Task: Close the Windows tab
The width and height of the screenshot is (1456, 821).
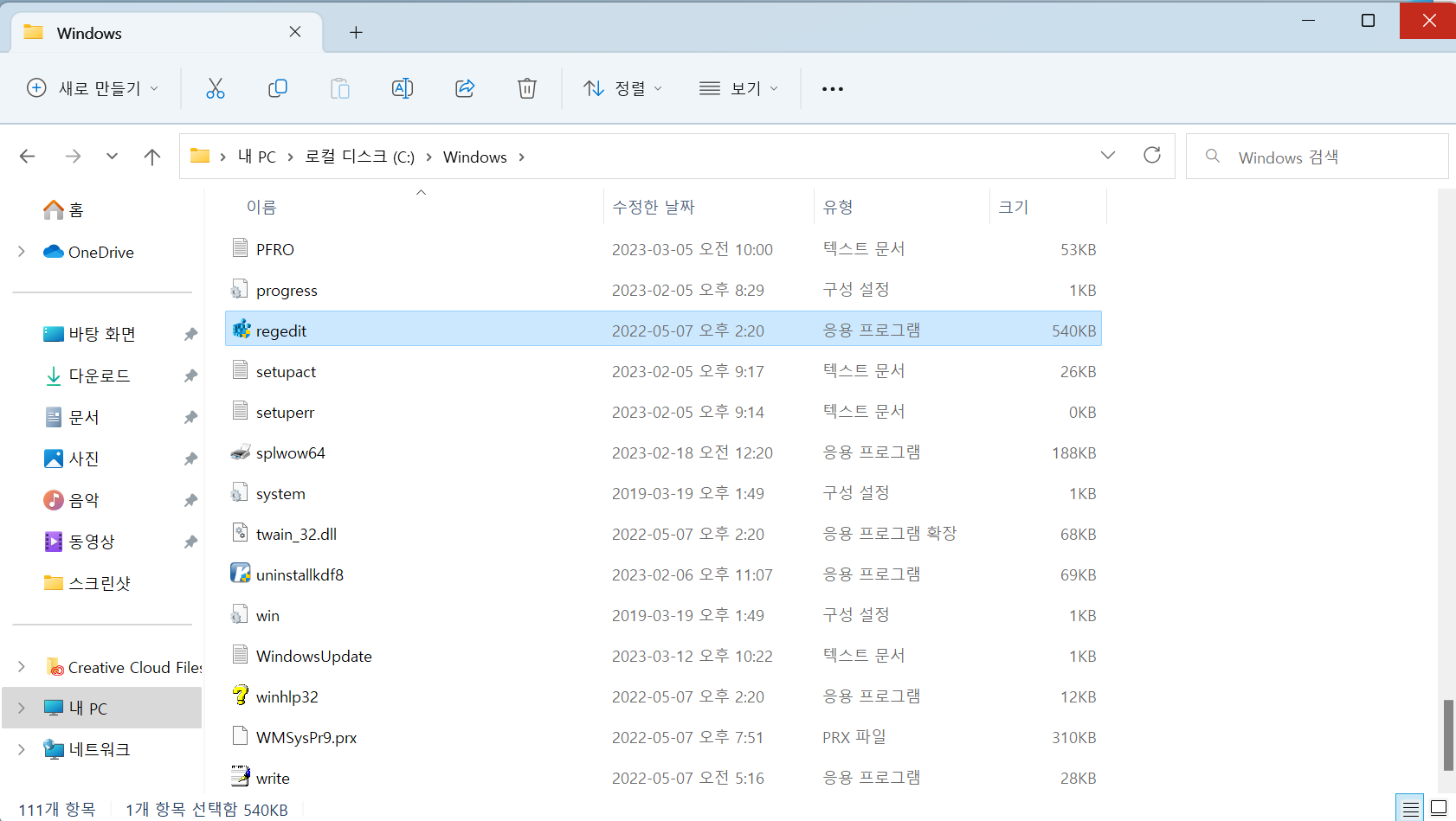Action: 295,32
